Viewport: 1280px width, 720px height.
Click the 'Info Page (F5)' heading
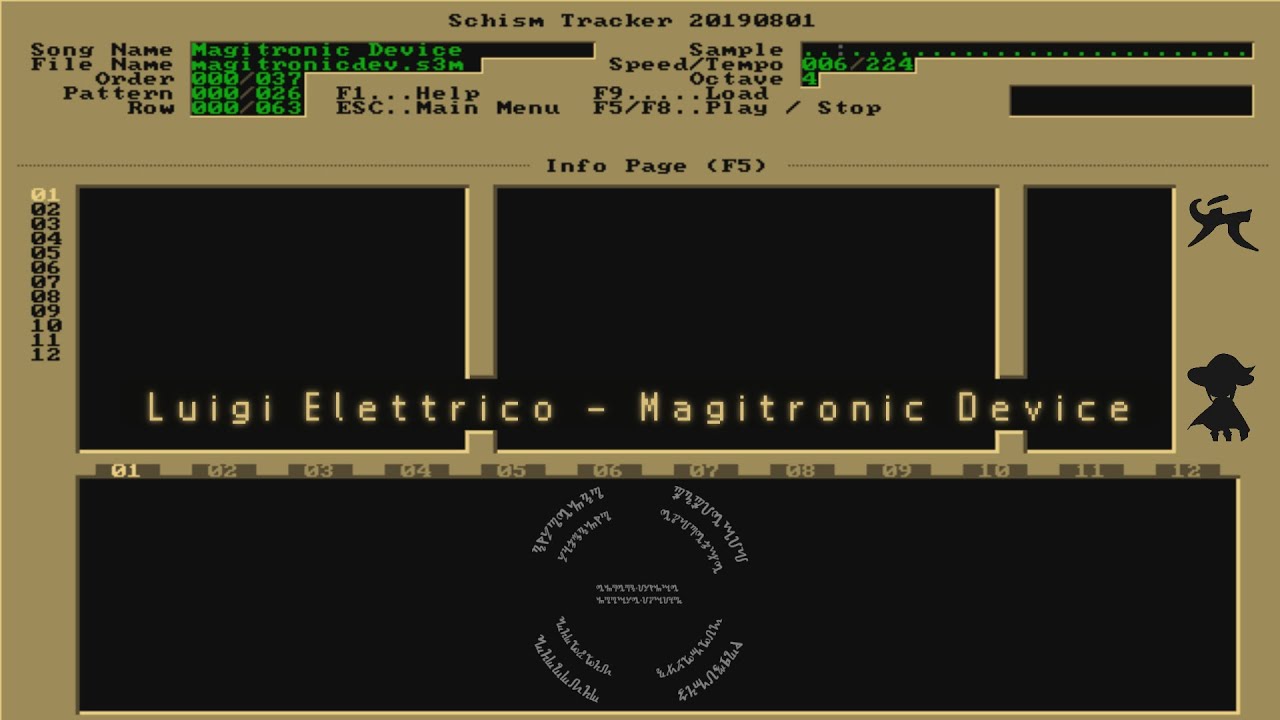click(656, 166)
